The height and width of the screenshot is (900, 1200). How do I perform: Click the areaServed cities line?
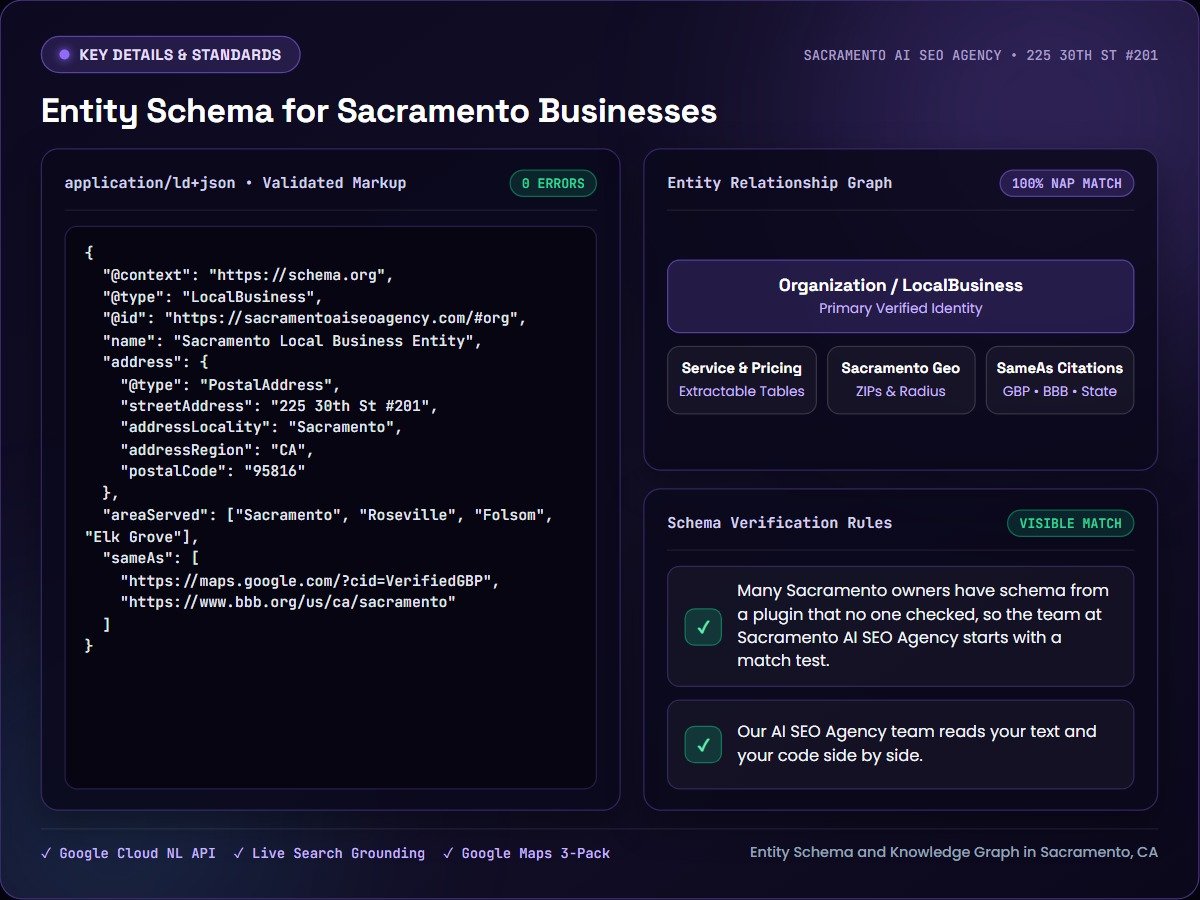319,526
